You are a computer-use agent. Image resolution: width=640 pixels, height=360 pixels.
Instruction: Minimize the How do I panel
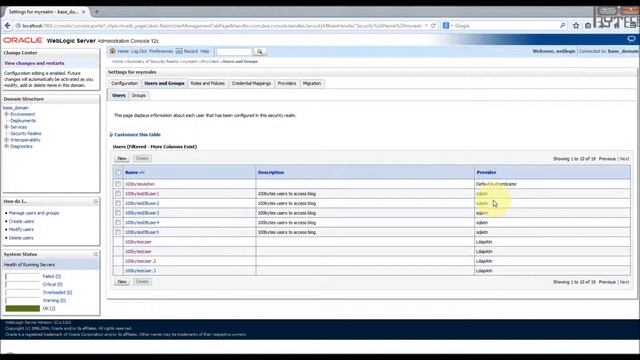click(96, 201)
